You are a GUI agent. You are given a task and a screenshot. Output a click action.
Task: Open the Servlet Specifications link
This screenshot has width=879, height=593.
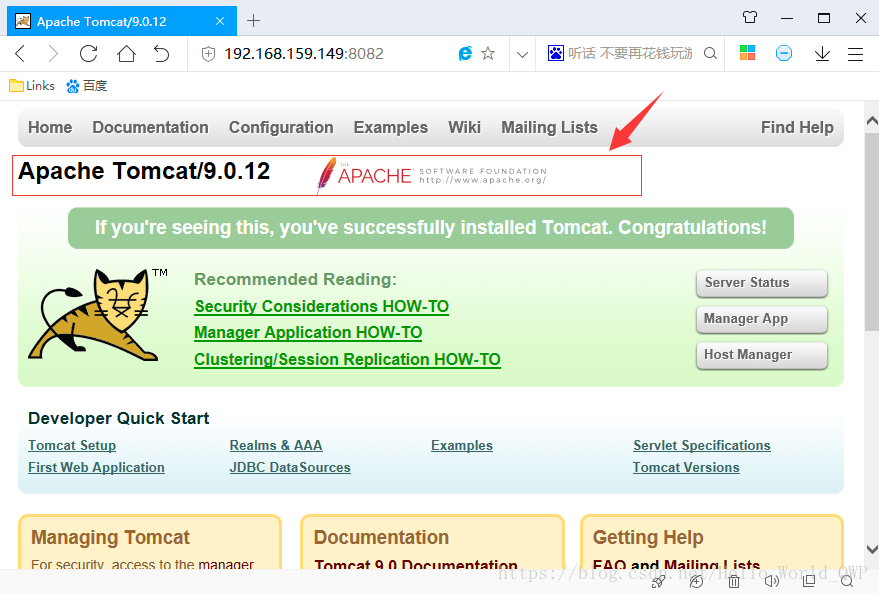point(702,446)
